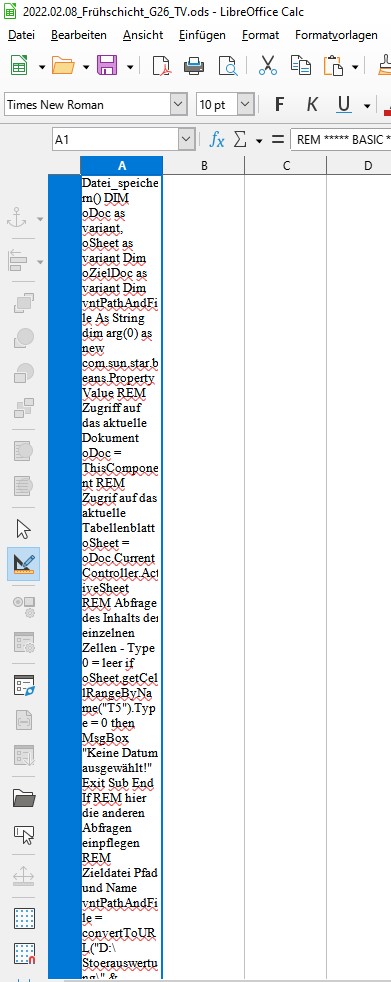Toggle Display Grid
The image size is (391, 982).
pyautogui.click(x=24, y=919)
